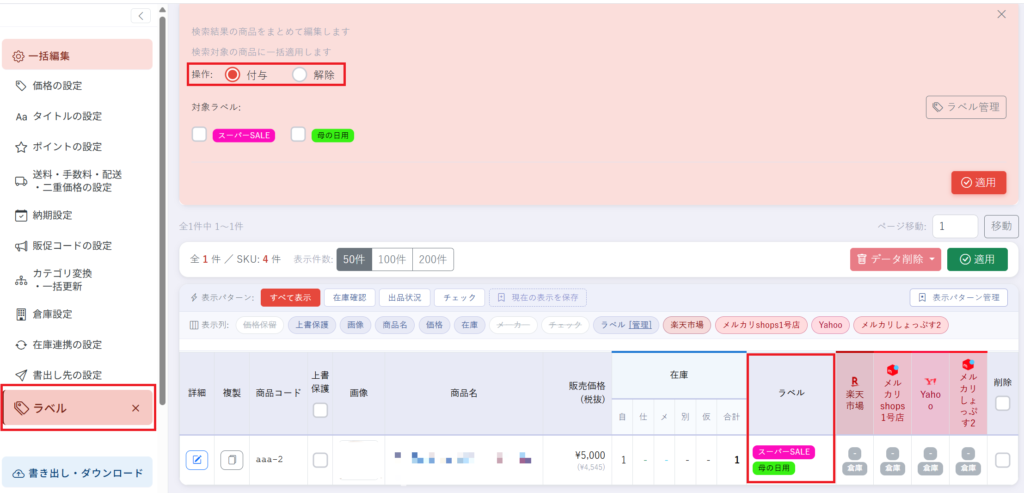Click the green 適用 button

(x=978, y=259)
